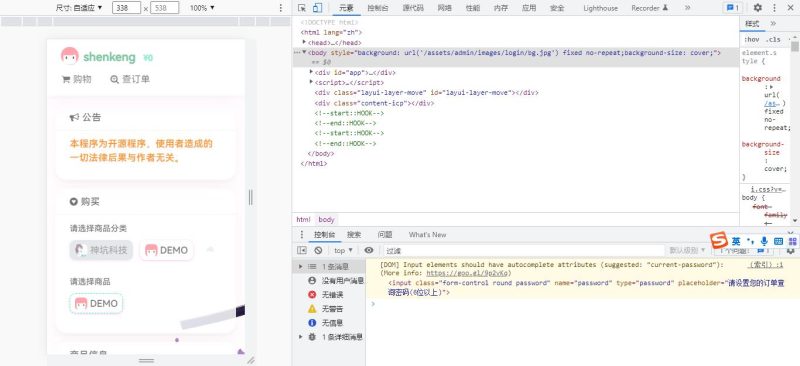Click the viewport height field 538

165,8
